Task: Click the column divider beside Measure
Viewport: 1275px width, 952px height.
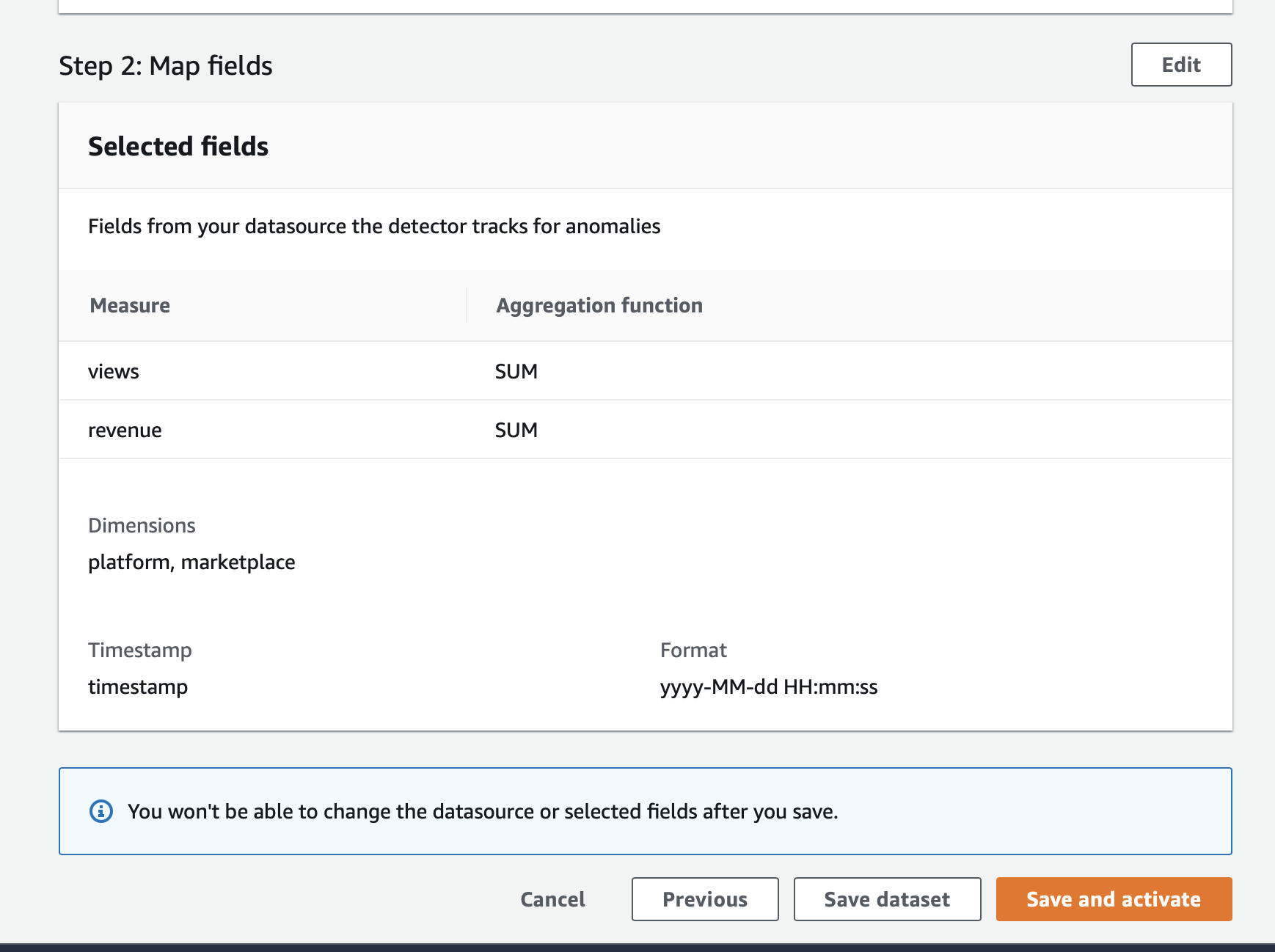Action: pyautogui.click(x=467, y=305)
